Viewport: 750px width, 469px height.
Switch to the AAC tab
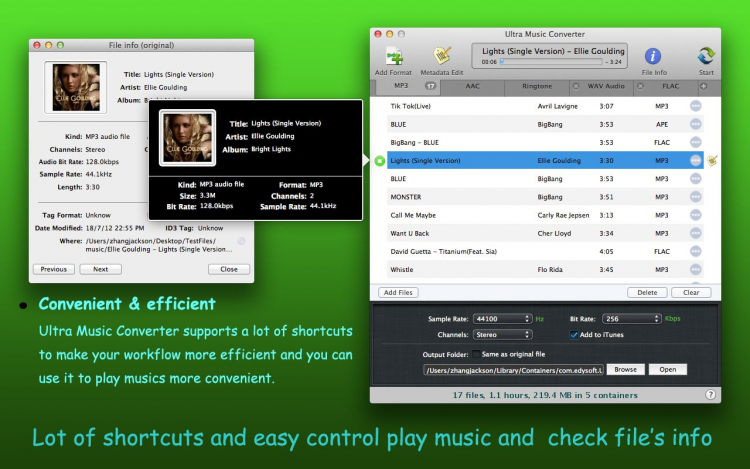click(x=473, y=87)
